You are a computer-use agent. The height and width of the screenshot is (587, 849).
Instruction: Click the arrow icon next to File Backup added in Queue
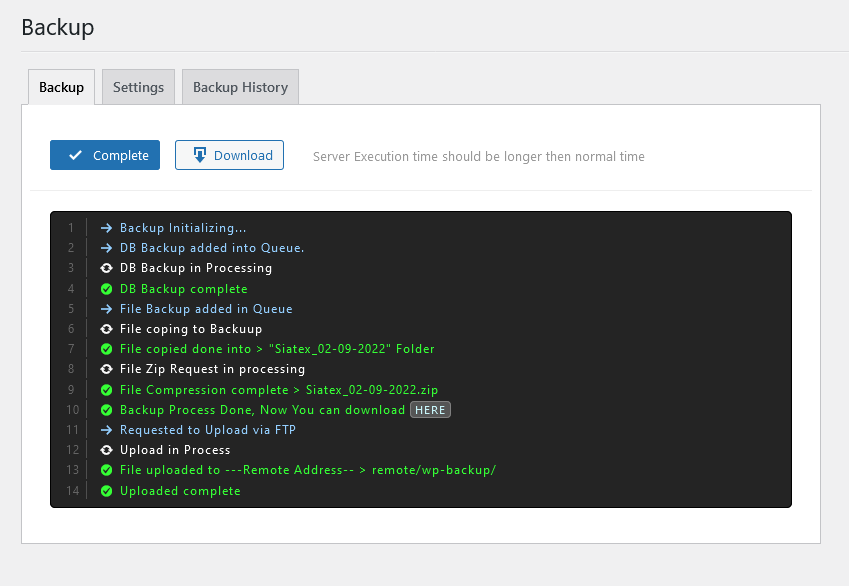tap(106, 308)
